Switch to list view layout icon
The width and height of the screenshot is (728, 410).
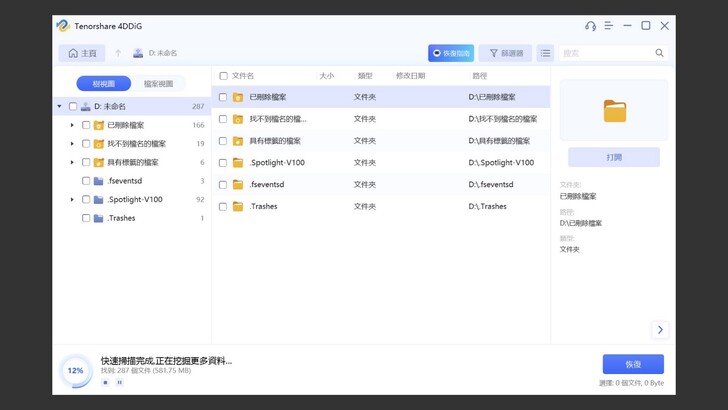point(545,53)
